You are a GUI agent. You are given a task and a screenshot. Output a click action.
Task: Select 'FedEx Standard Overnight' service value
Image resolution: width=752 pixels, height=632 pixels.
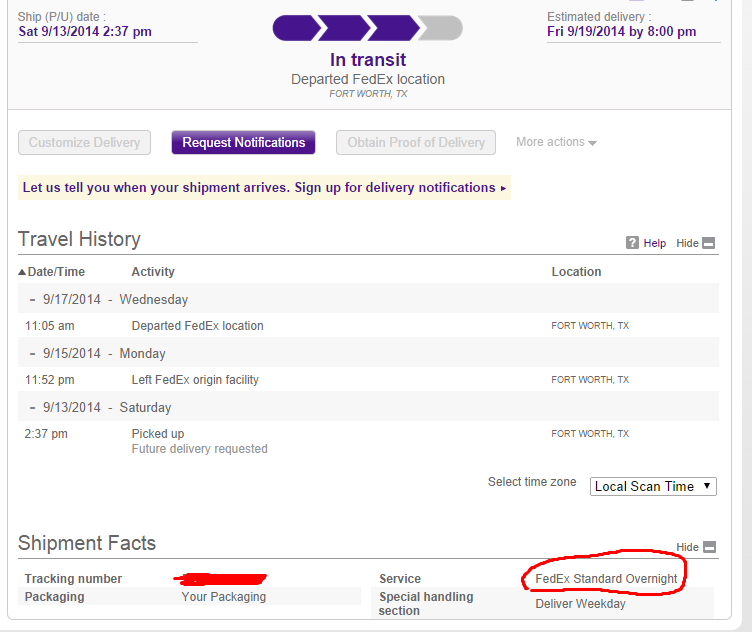coord(606,579)
